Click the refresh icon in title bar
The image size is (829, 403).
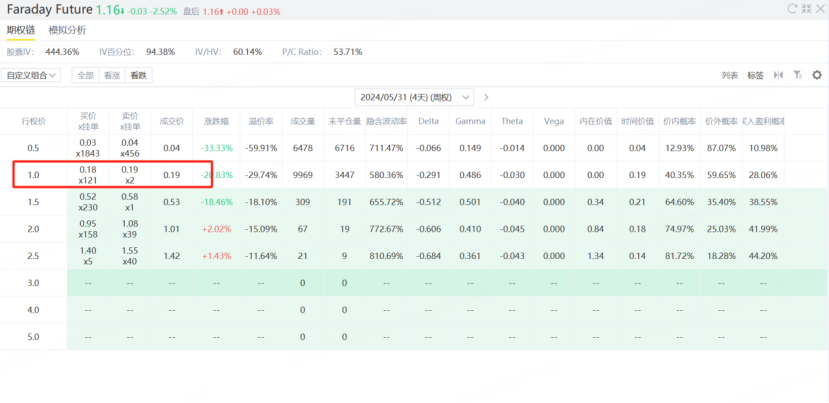[x=792, y=8]
